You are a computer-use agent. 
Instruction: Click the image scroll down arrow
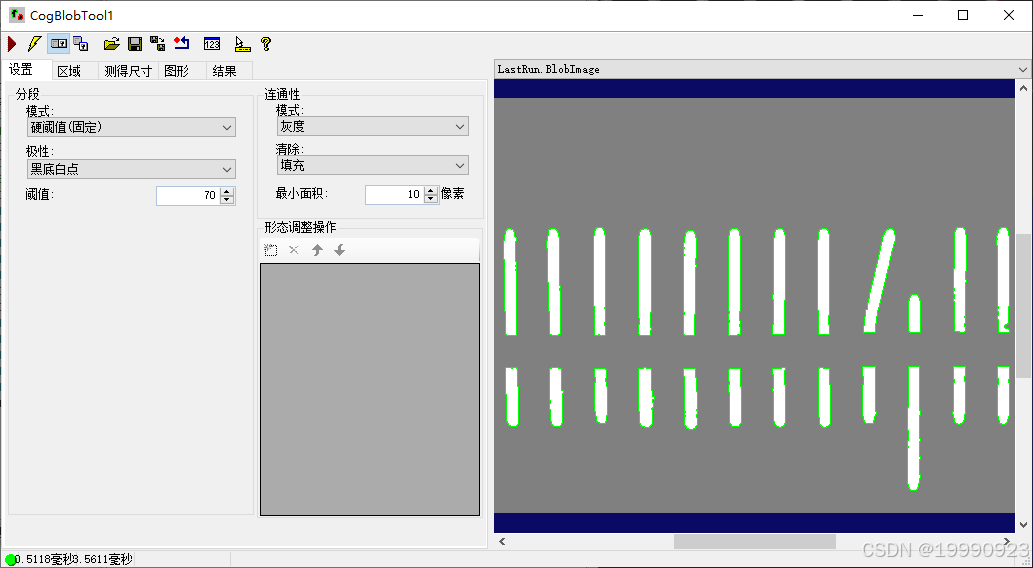click(x=1023, y=525)
